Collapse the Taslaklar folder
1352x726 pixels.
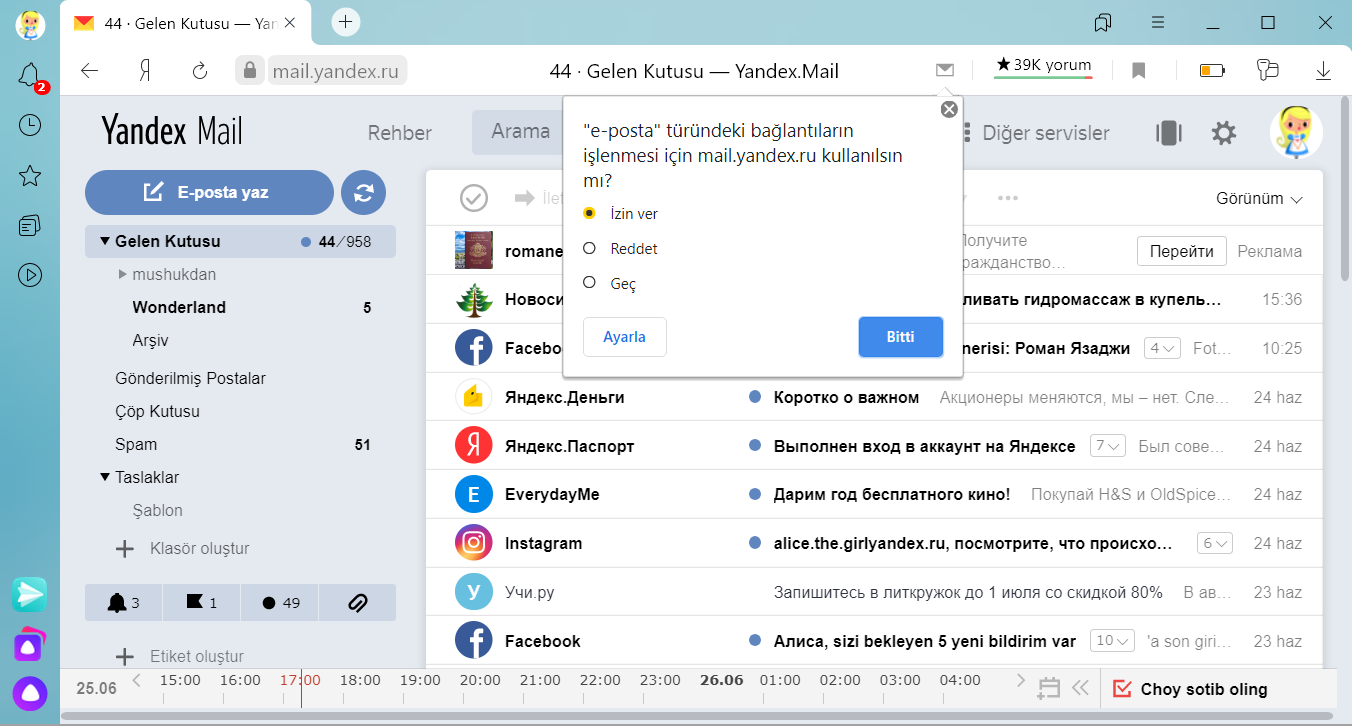coord(105,477)
